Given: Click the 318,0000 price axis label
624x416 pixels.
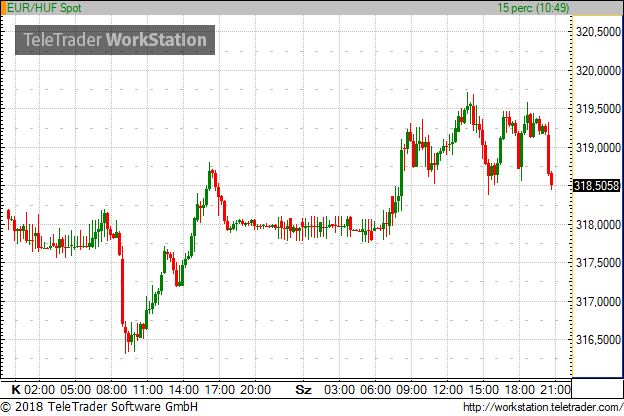Looking at the screenshot, I should tap(598, 225).
